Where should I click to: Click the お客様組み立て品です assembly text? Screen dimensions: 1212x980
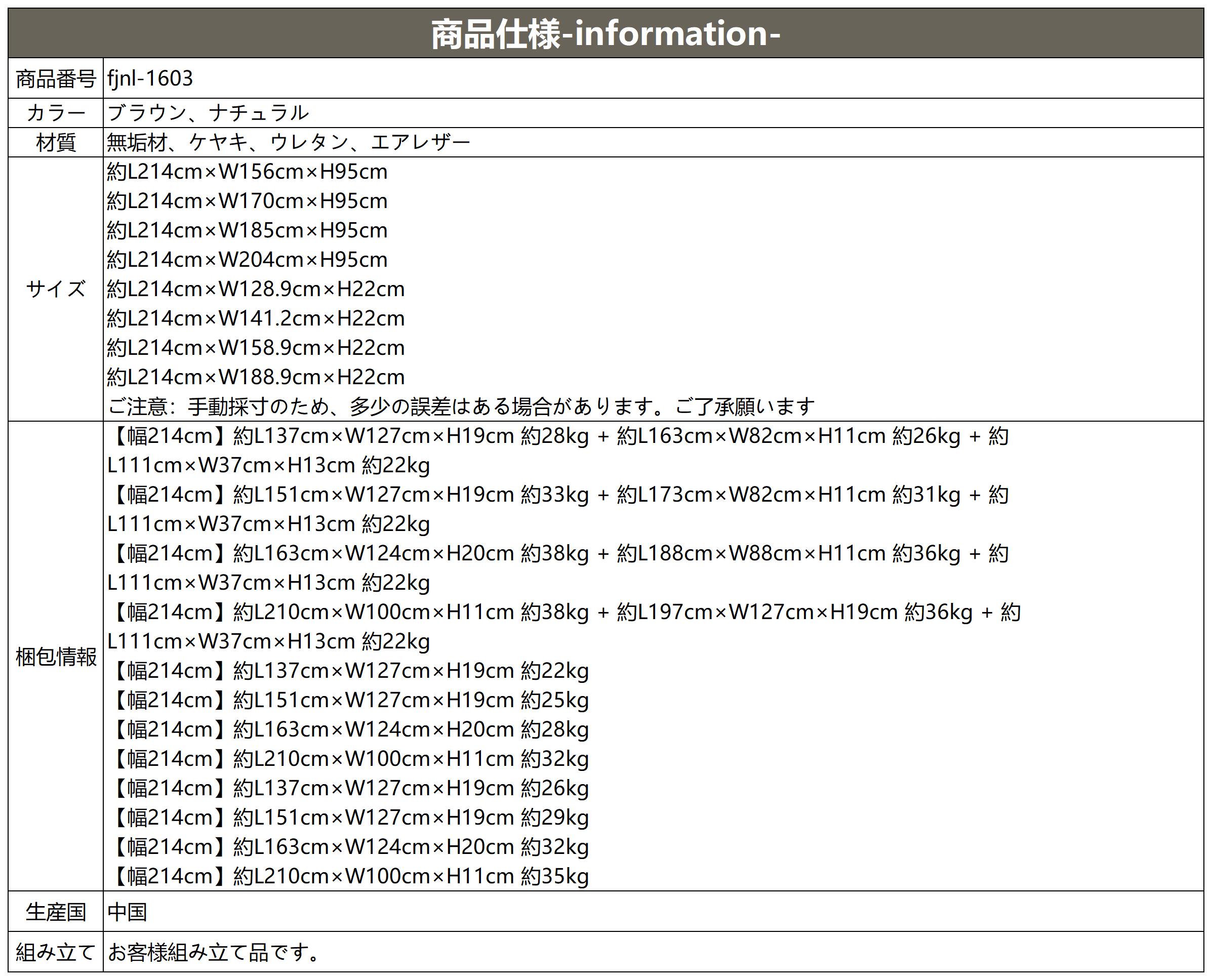click(213, 953)
